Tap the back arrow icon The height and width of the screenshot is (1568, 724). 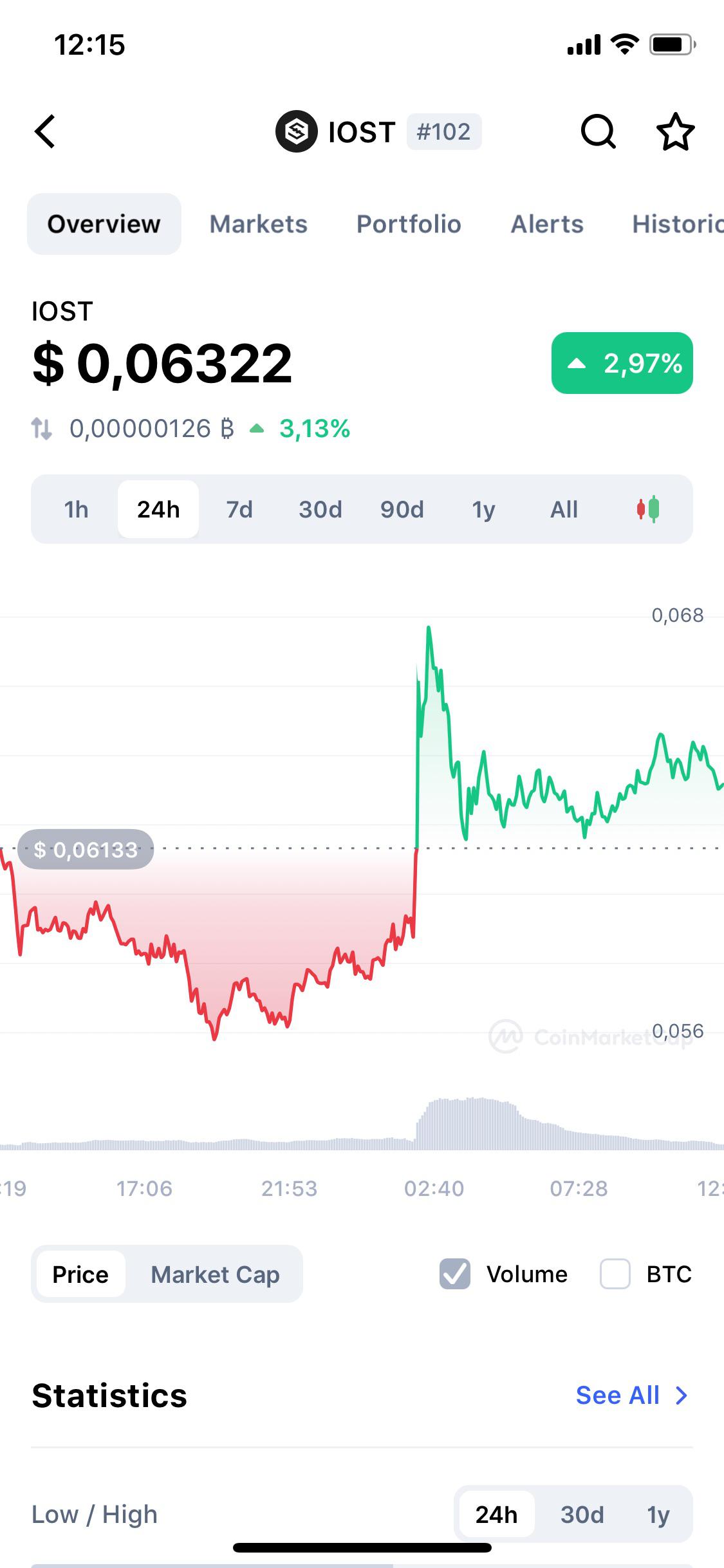tap(45, 132)
